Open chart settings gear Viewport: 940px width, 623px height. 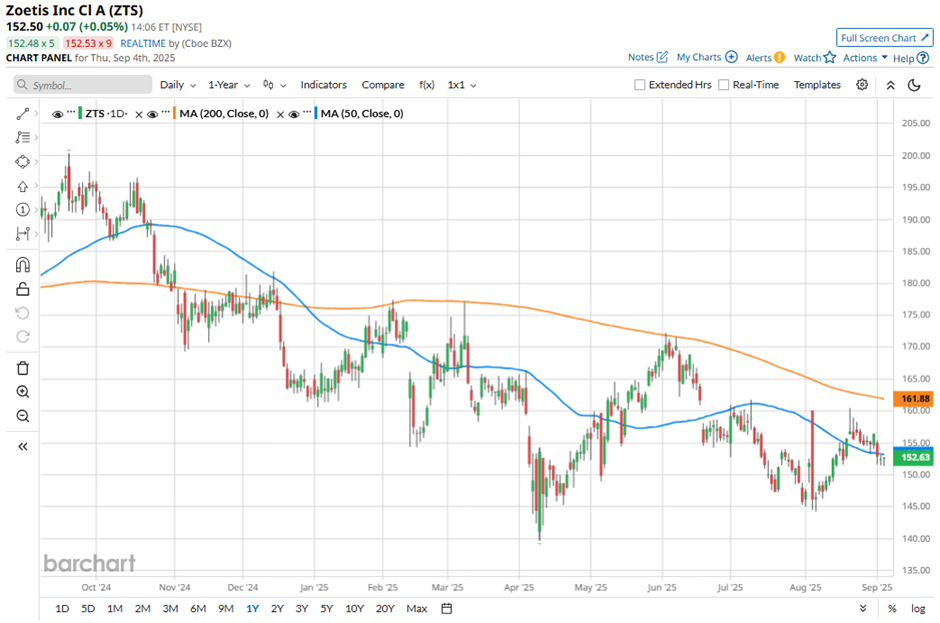click(x=862, y=85)
